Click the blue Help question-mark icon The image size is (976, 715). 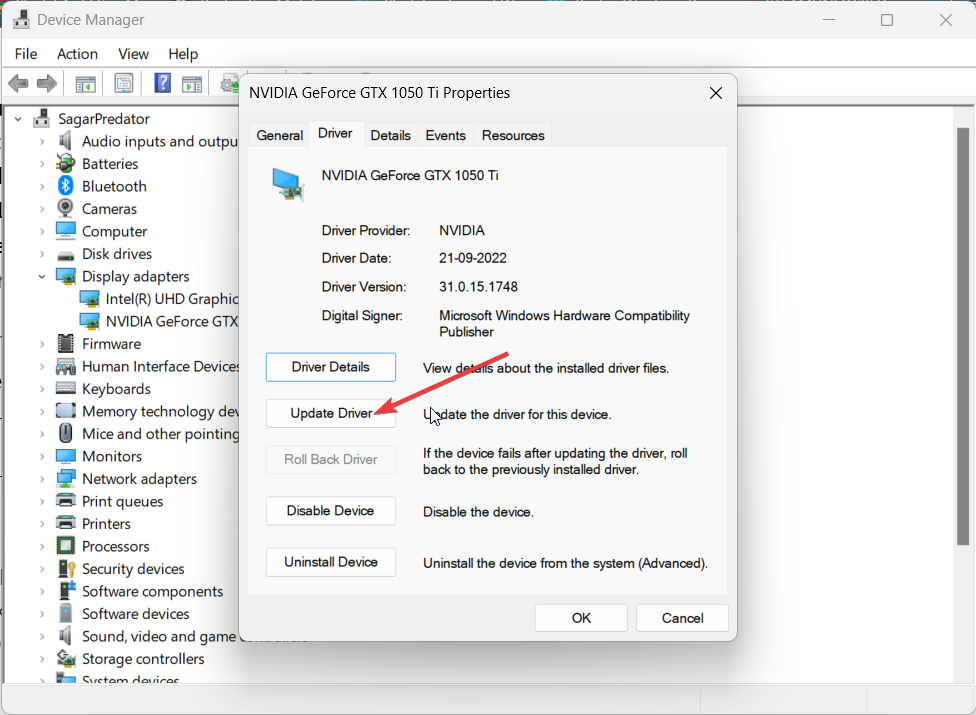[162, 83]
